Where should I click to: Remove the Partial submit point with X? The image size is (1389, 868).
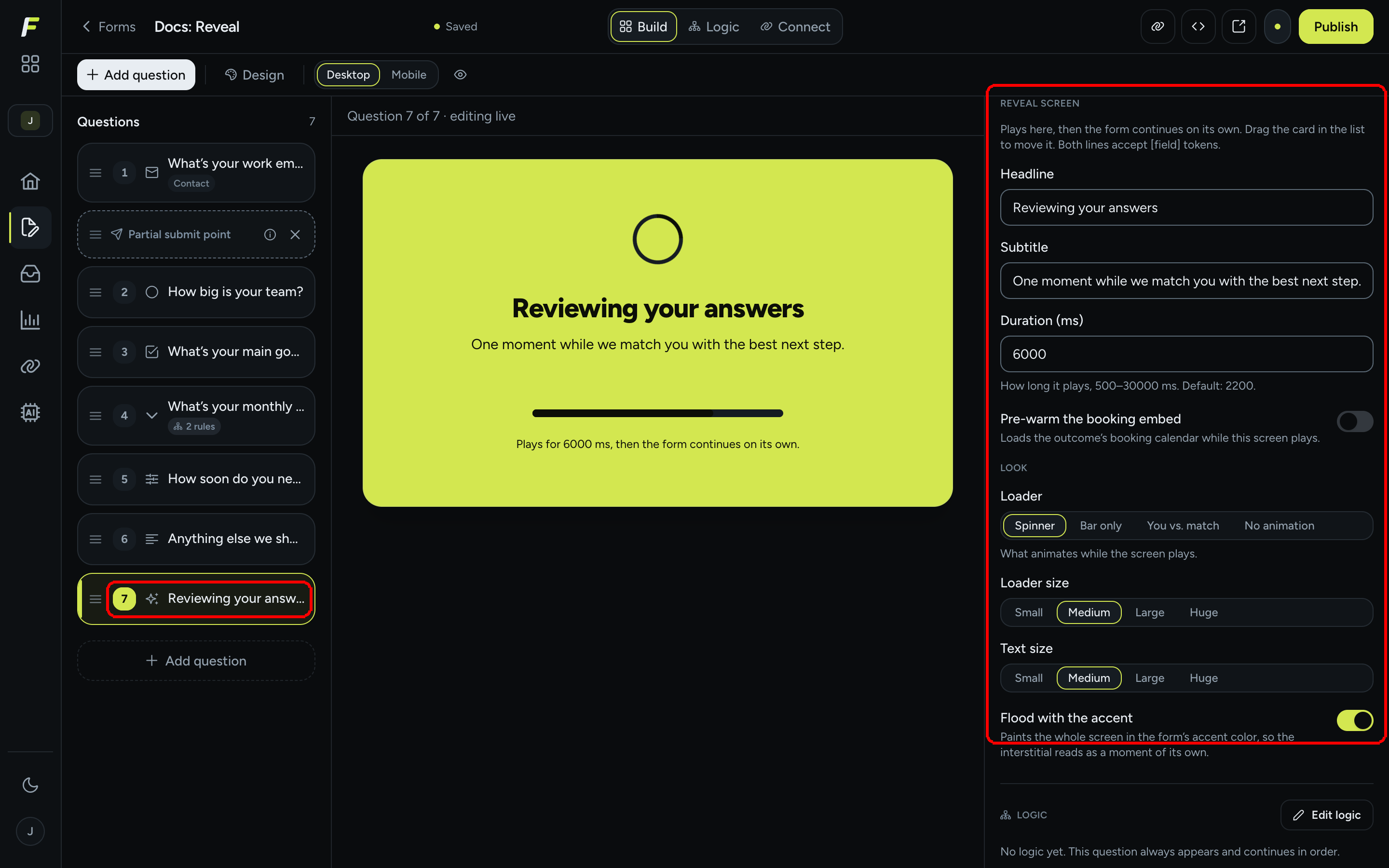295,234
